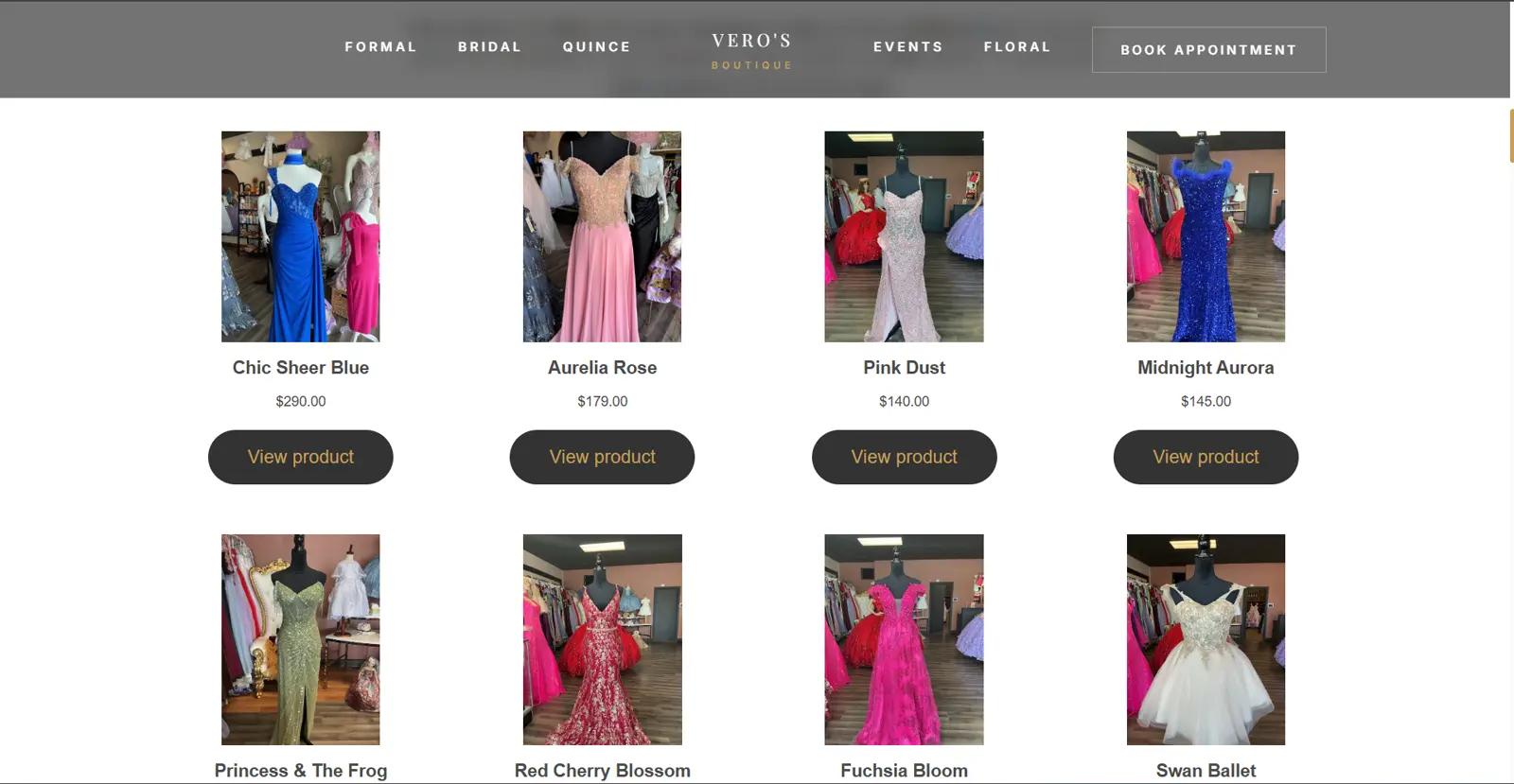Open the Red Cherry Blossom dress photo

(602, 639)
